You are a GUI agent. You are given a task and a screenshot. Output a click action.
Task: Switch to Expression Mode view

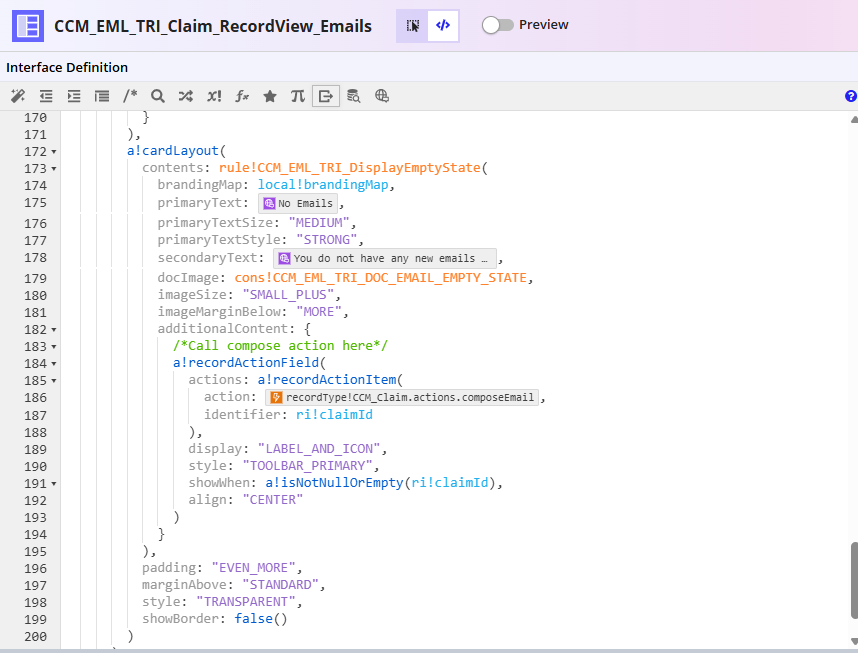click(443, 26)
